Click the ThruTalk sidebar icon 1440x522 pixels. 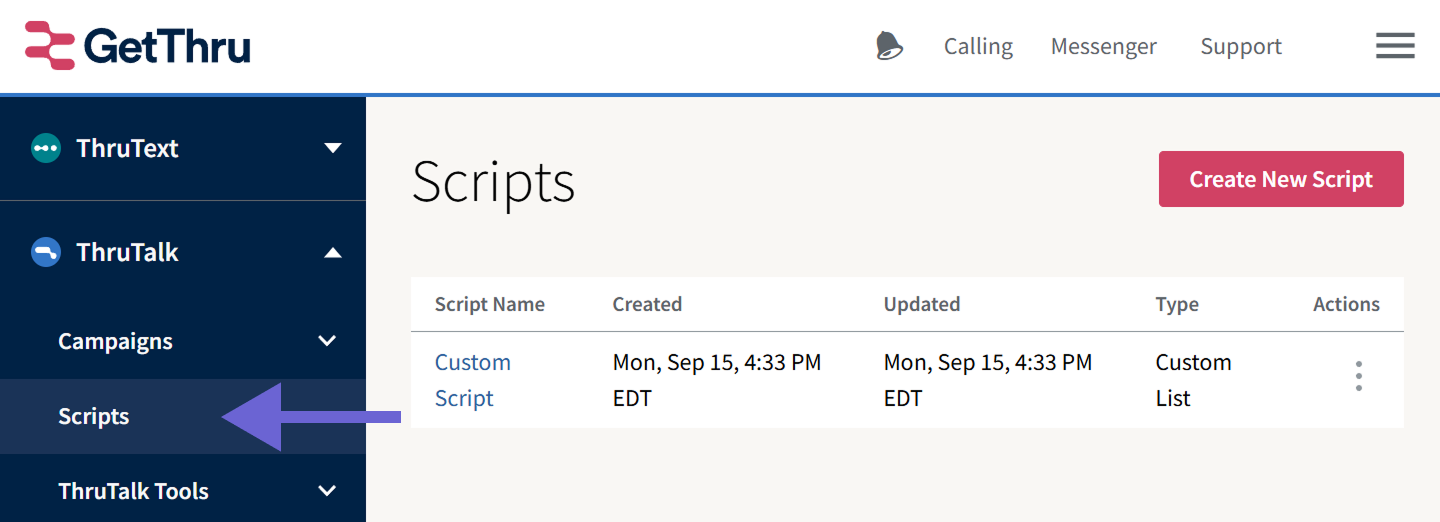coord(46,252)
